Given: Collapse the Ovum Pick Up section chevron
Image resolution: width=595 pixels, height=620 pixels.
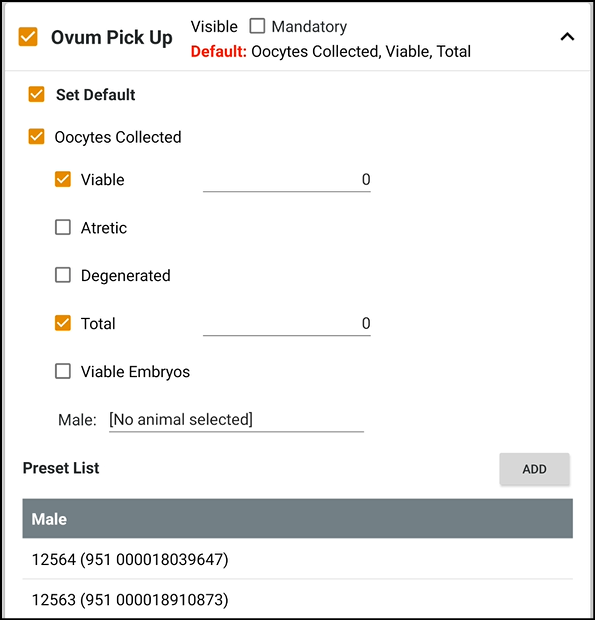Looking at the screenshot, I should (x=567, y=37).
